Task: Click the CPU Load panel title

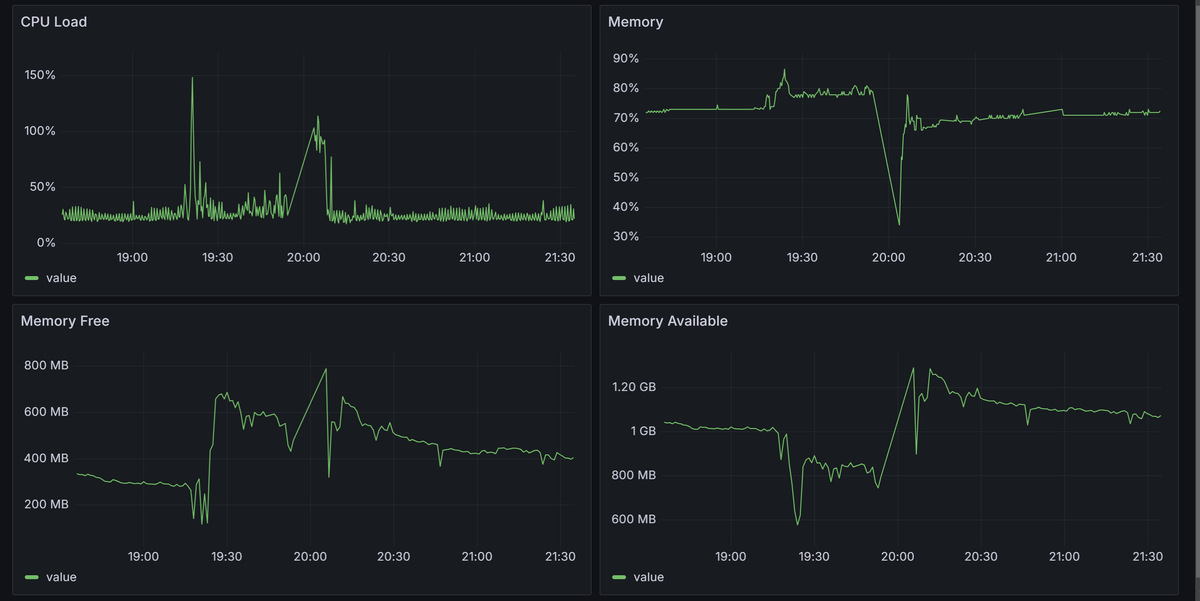Action: point(54,21)
